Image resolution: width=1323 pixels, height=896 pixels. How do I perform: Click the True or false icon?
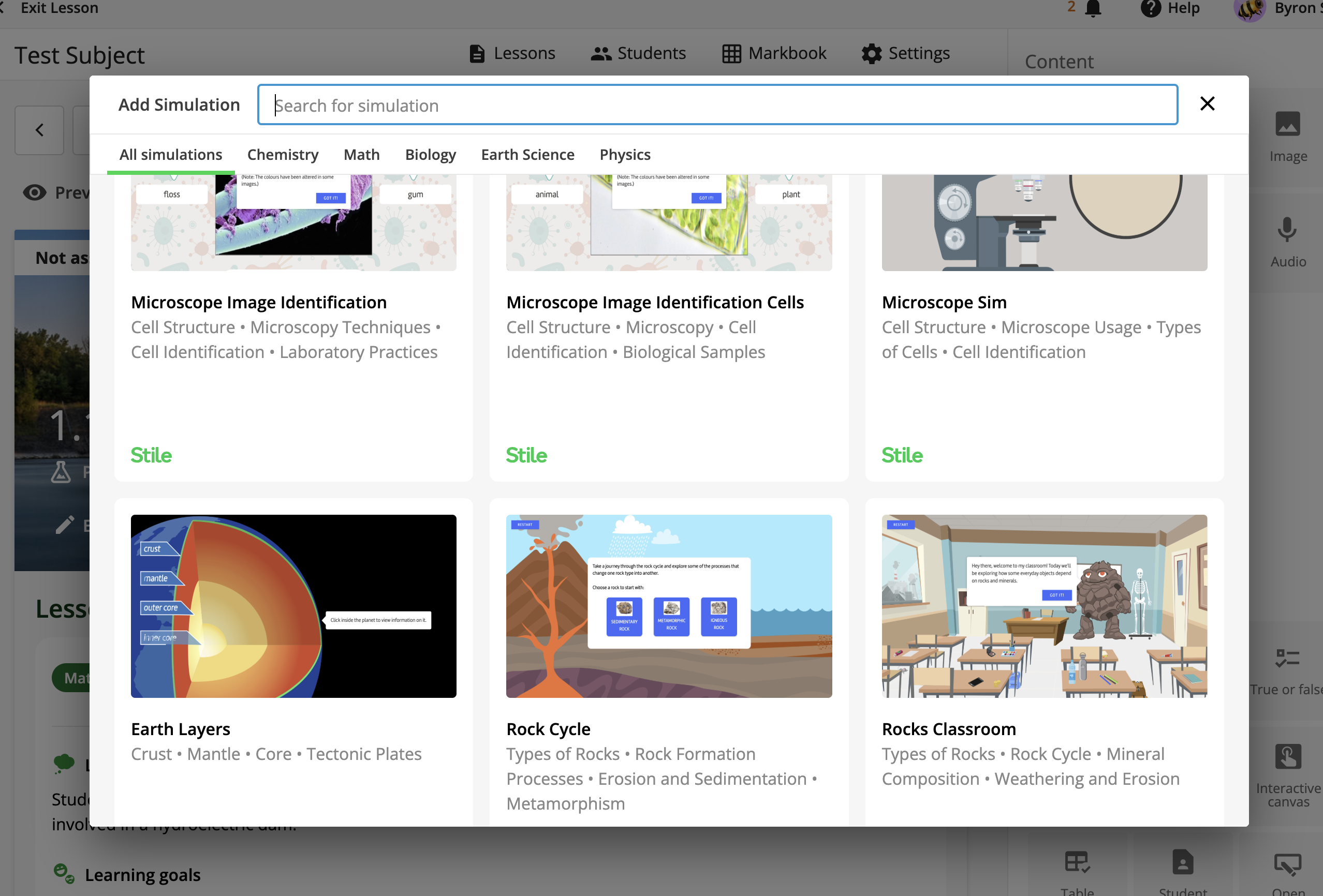point(1287,659)
